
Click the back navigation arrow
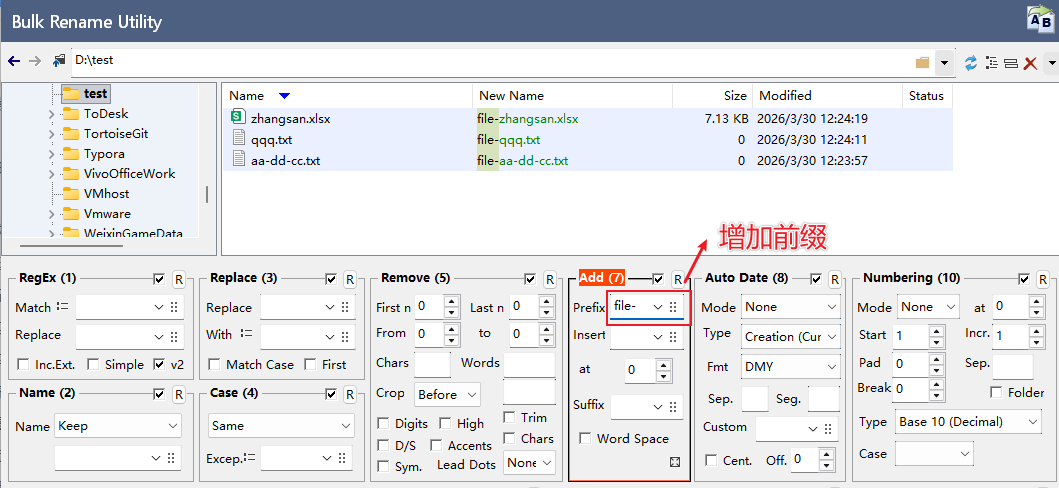(x=14, y=61)
